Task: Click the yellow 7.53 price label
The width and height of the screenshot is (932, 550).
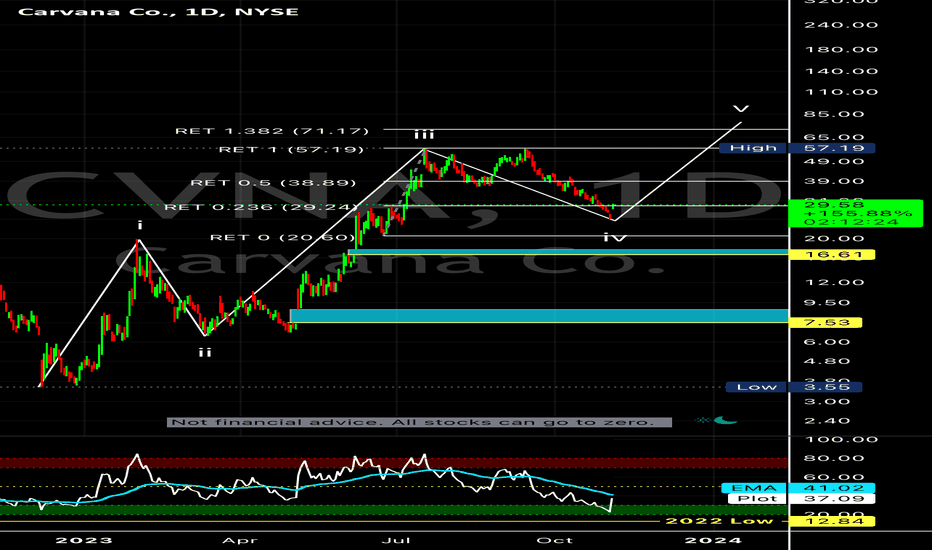Action: tap(825, 322)
